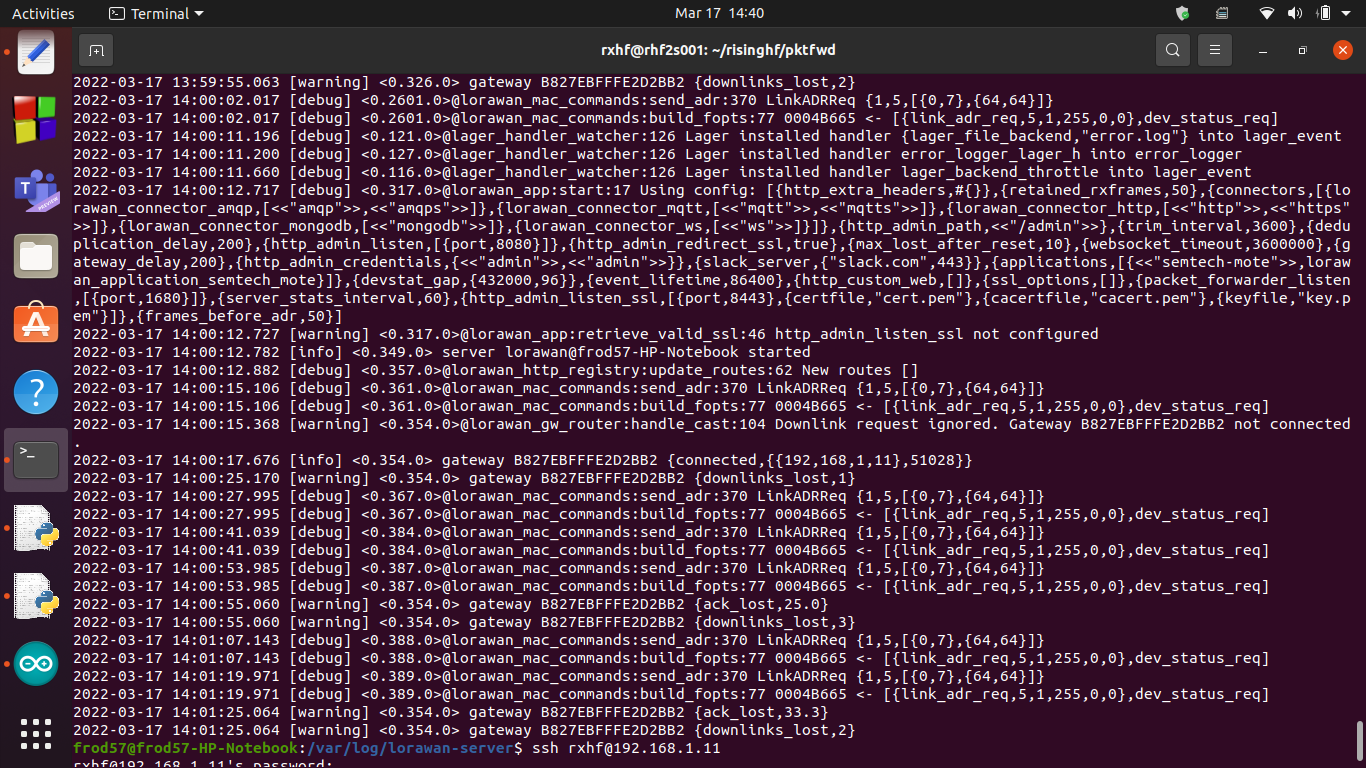Launch the Arduino IDE from the dock
Screen dimensions: 1366x768
click(x=36, y=662)
